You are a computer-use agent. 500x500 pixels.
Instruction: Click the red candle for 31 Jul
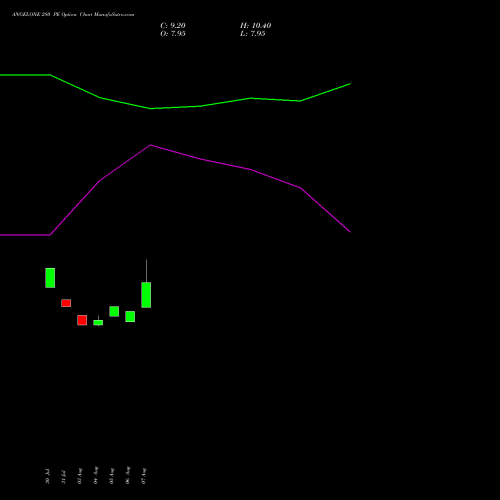click(66, 303)
